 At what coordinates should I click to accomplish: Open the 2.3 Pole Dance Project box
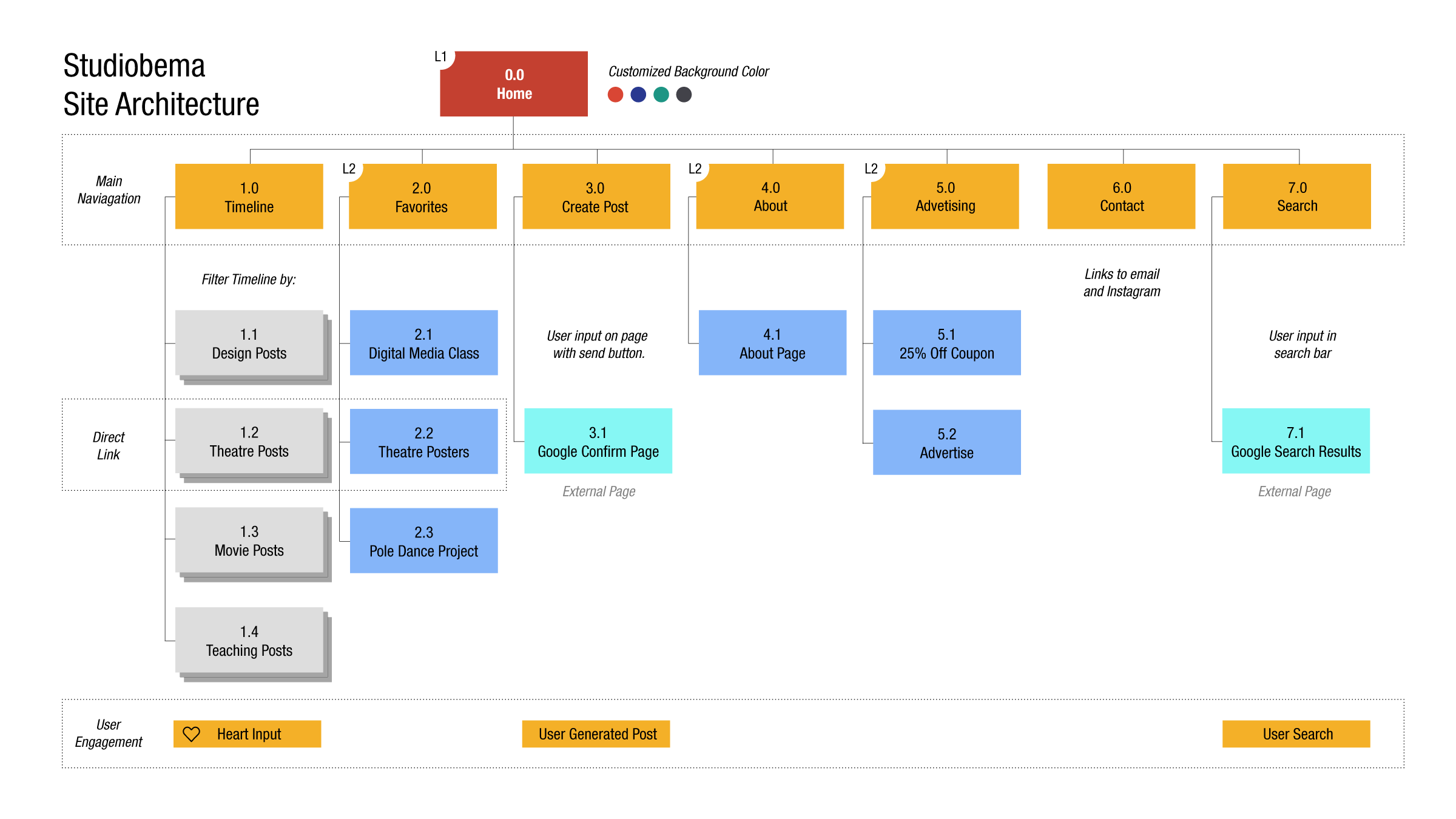424,541
